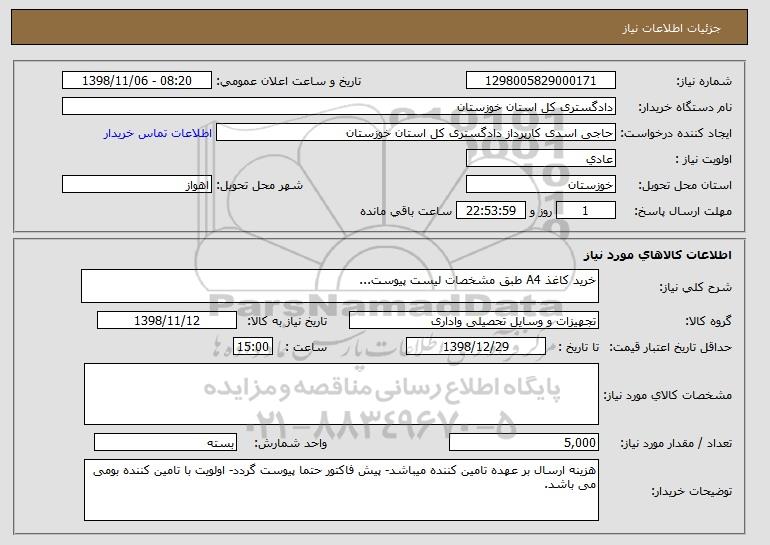Click the delivery city field اهواز

pos(137,185)
